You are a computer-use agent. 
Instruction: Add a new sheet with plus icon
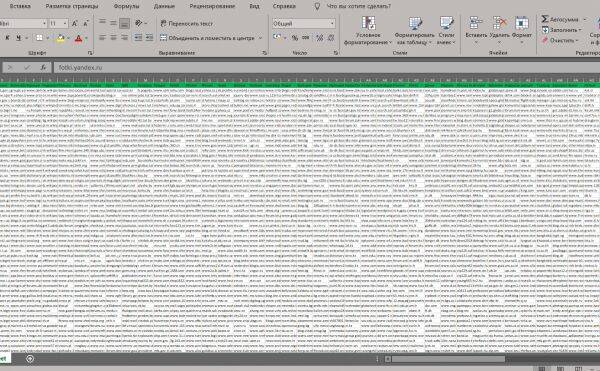tap(30, 358)
